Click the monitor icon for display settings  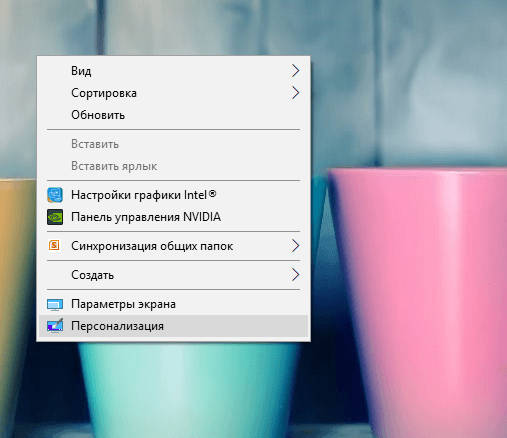coord(55,304)
